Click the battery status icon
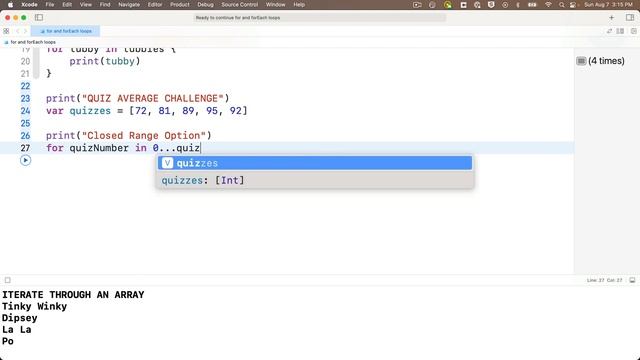640x360 pixels. (x=532, y=5)
